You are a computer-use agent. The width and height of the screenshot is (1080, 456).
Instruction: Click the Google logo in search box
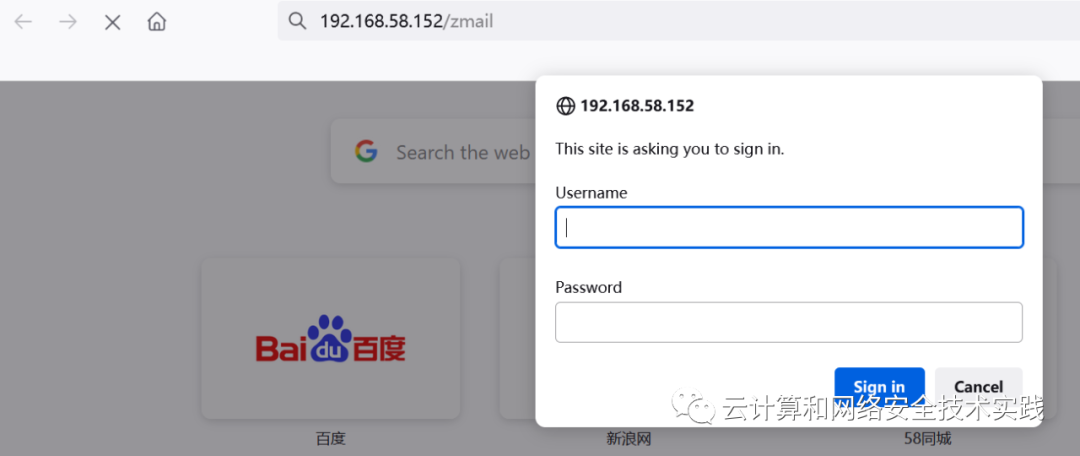[x=366, y=151]
